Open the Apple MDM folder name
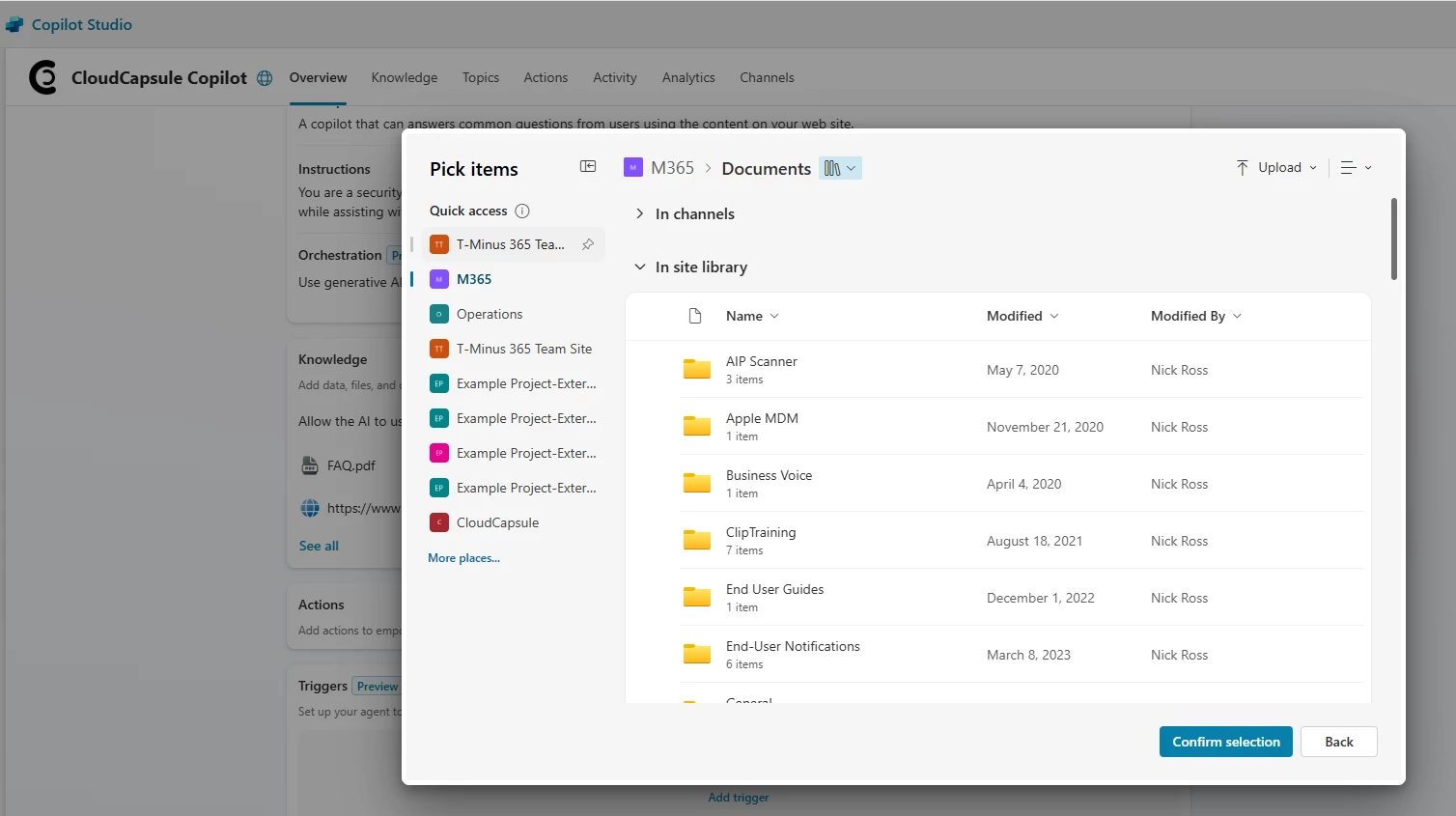This screenshot has height=816, width=1456. click(x=762, y=418)
